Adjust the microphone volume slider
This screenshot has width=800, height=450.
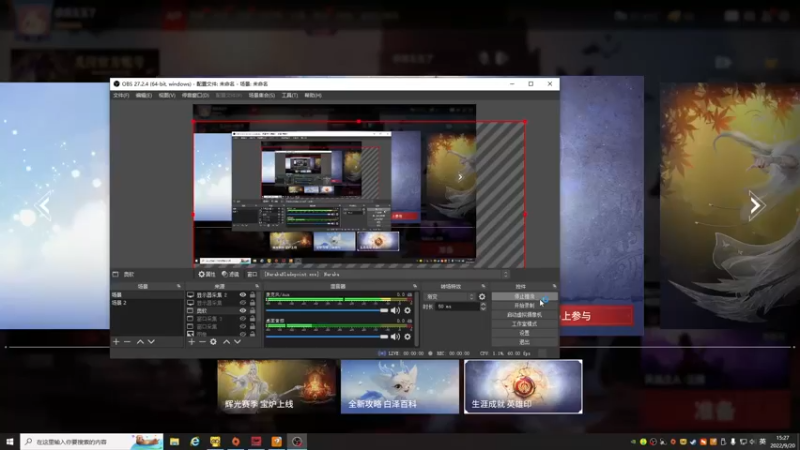pyautogui.click(x=327, y=310)
